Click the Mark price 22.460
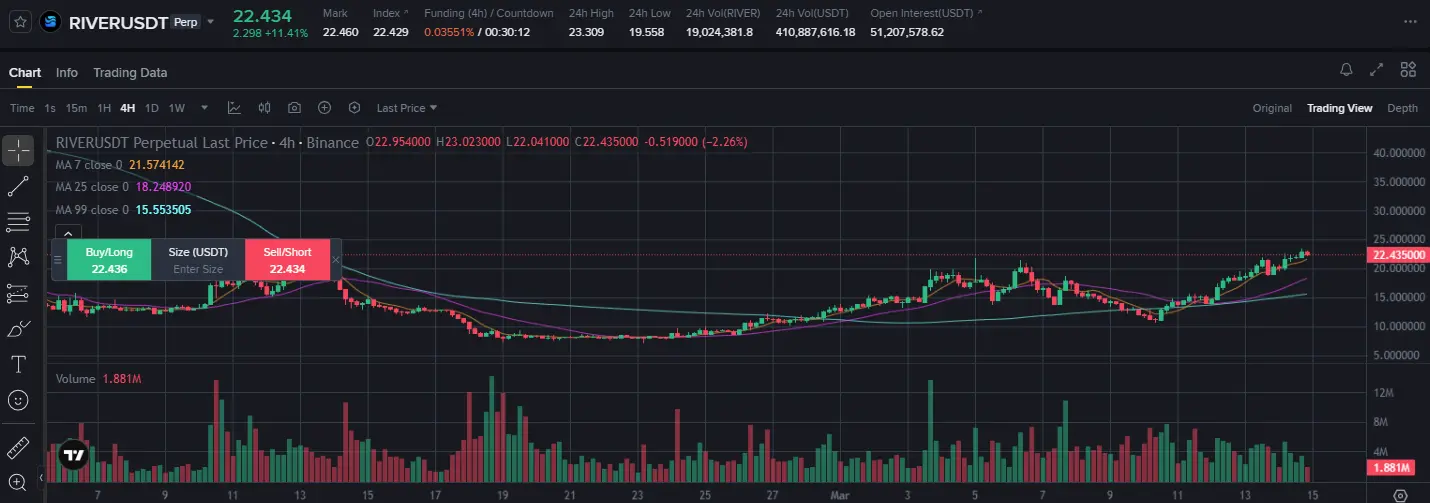Screen dimensions: 1430x503 pyautogui.click(x=340, y=32)
